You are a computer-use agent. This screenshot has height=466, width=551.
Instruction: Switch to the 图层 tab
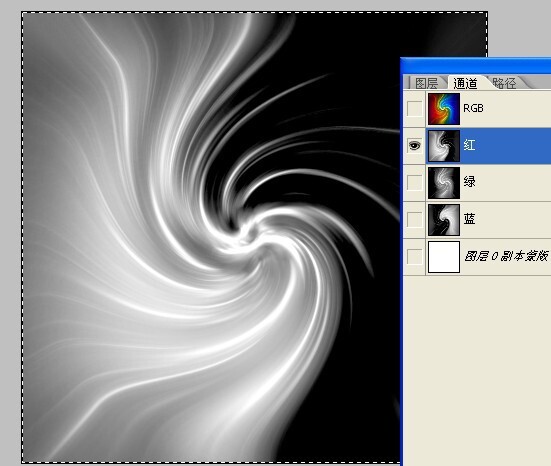(x=426, y=83)
